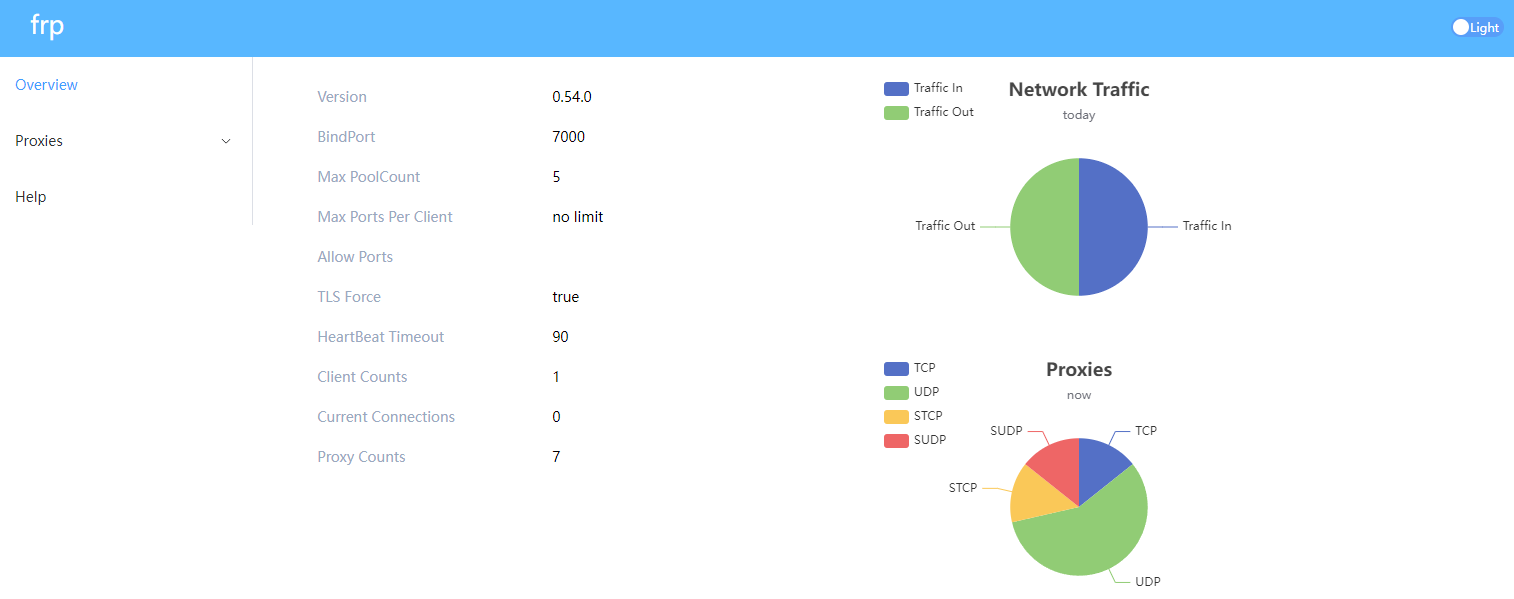Click the Network Traffic chart title
Viewport: 1514px width, 599px height.
click(1079, 90)
